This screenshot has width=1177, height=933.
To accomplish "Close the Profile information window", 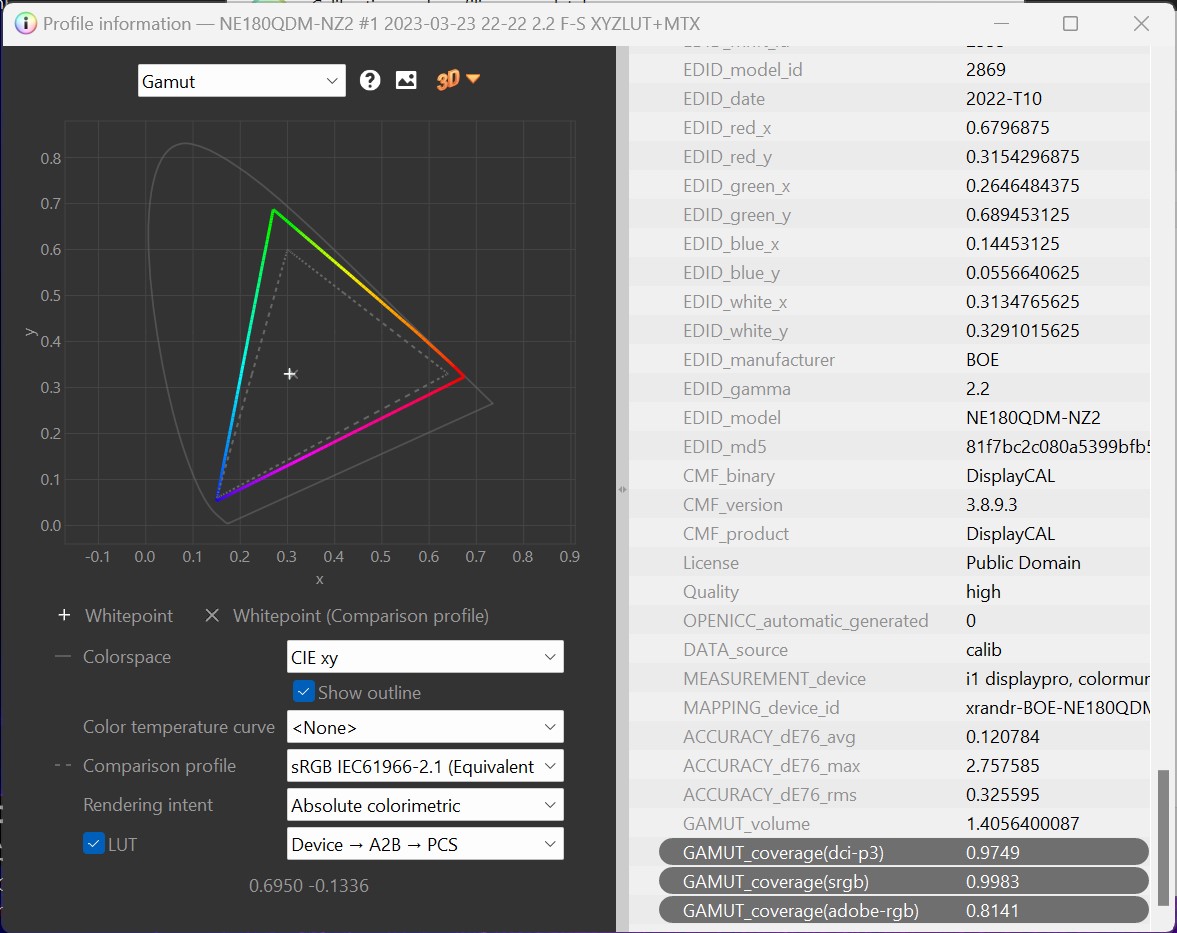I will (1141, 23).
